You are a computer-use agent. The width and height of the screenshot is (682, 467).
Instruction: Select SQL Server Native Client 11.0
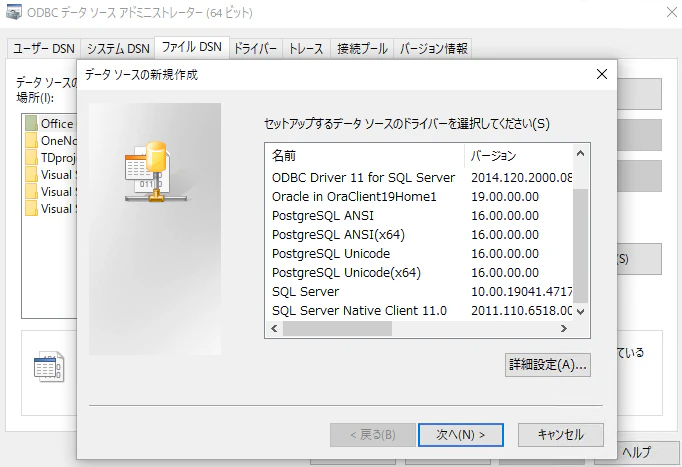[x=359, y=310]
